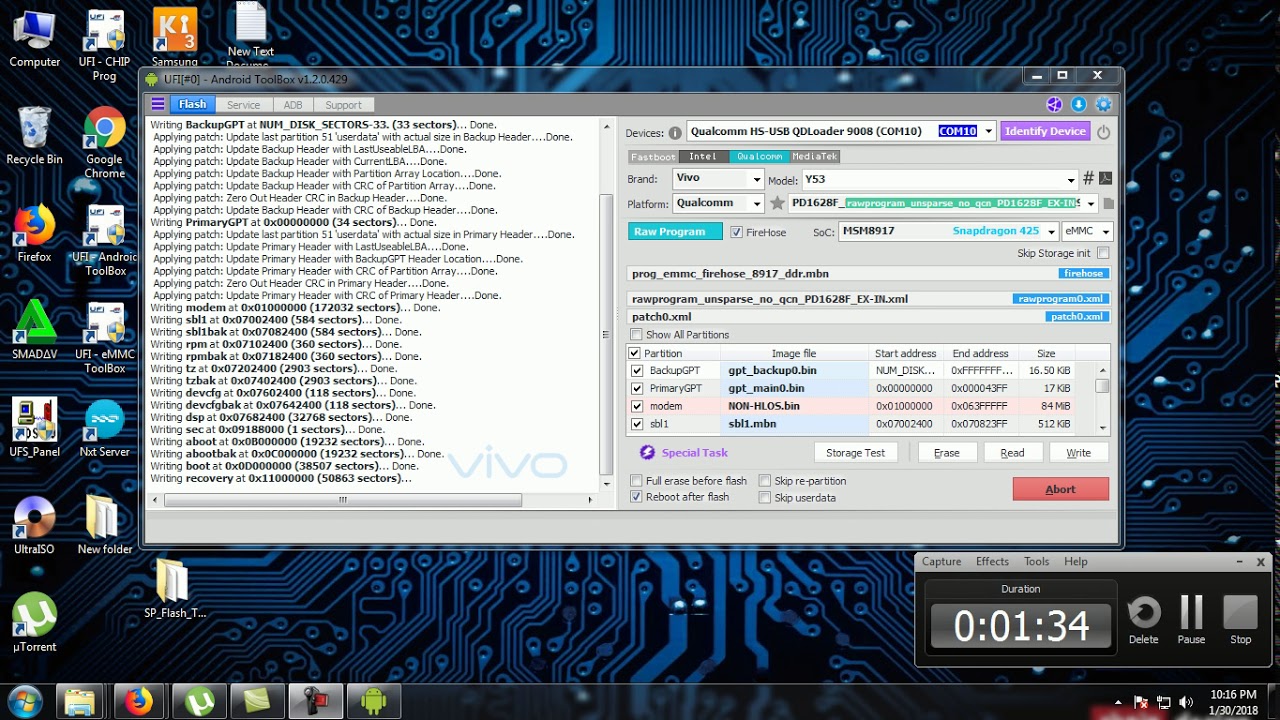Viewport: 1280px width, 720px height.
Task: Disable Reboot after flash checkbox
Action: [x=636, y=497]
